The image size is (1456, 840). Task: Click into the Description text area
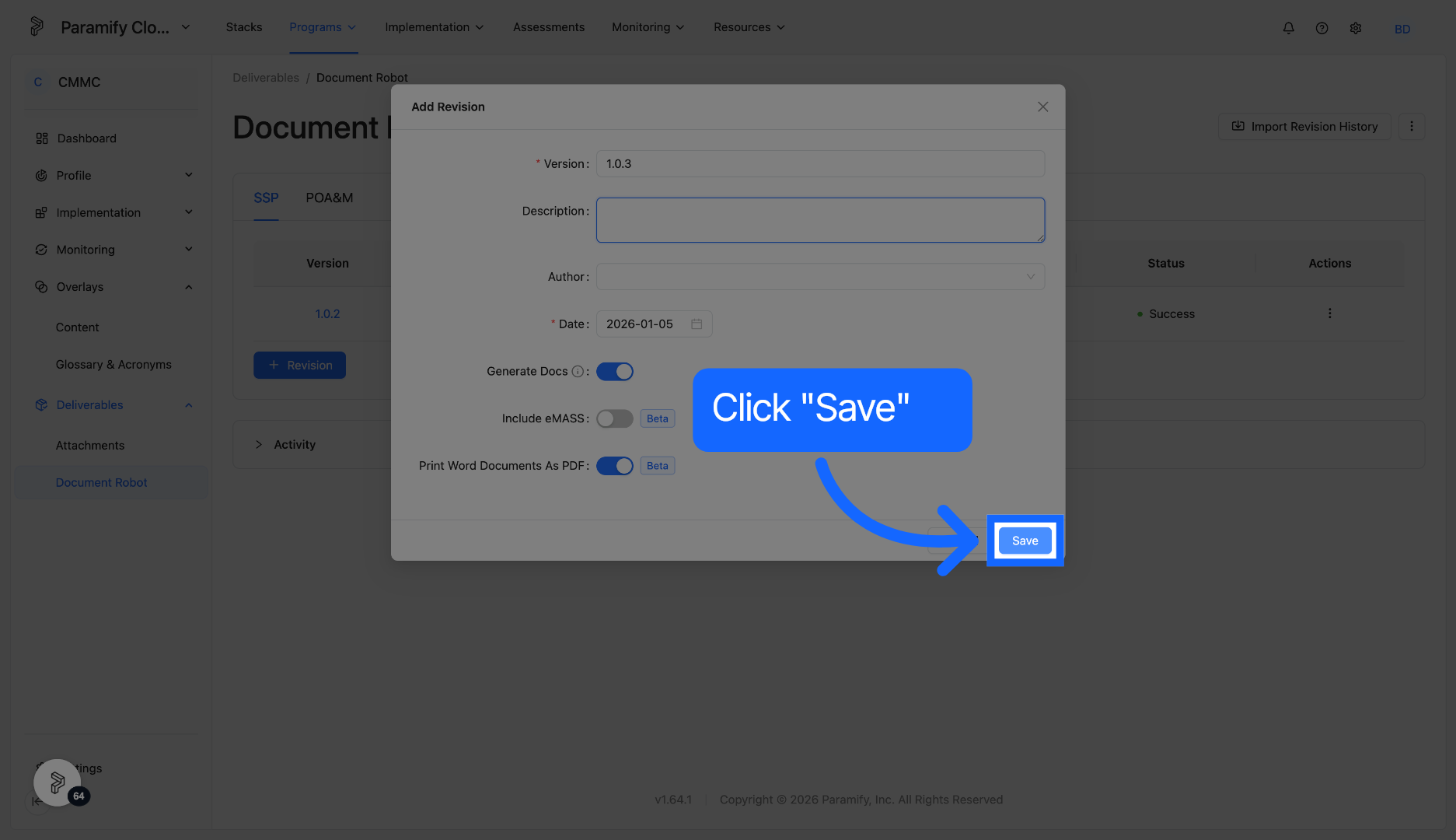tap(820, 220)
